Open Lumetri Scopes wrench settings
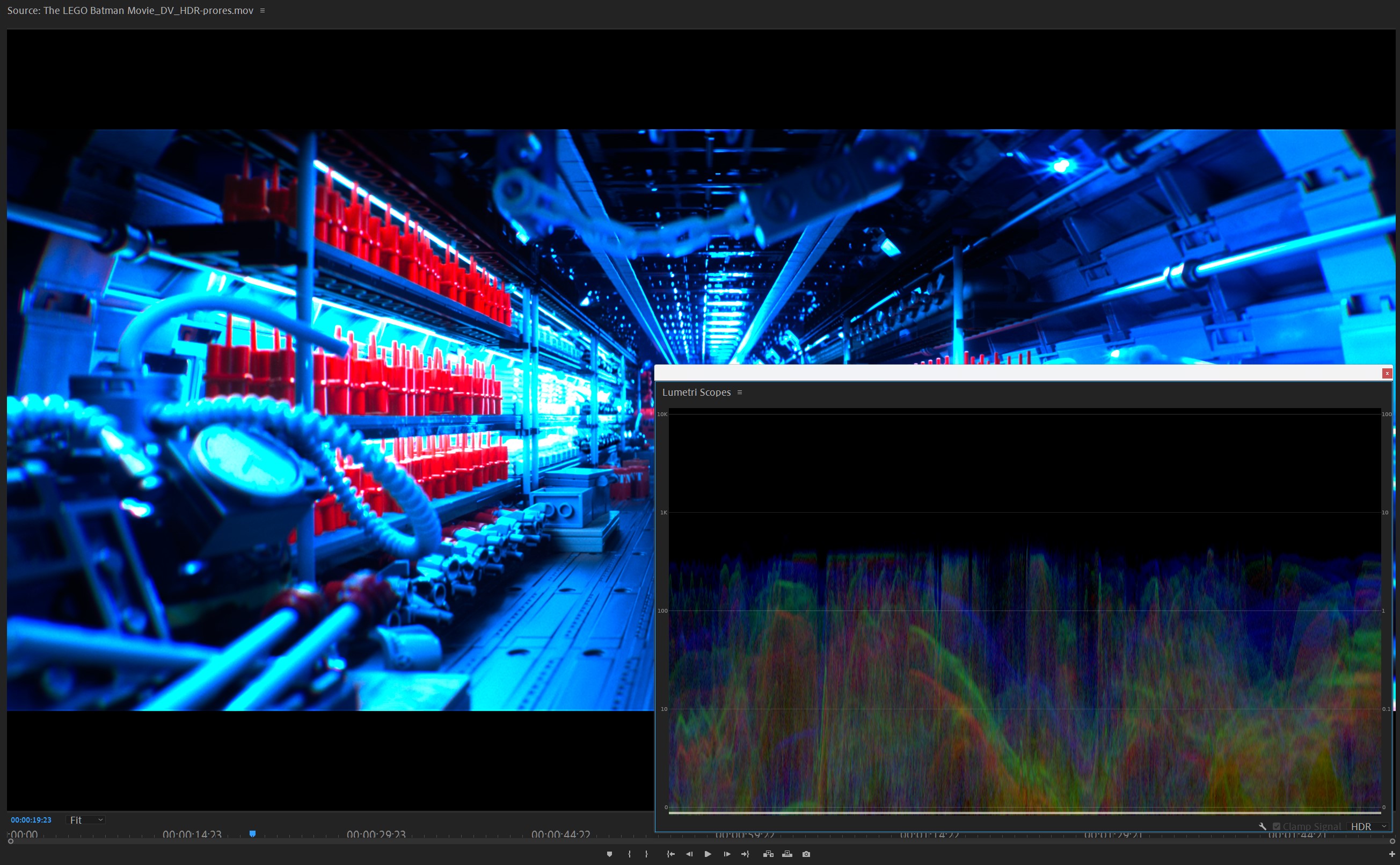The height and width of the screenshot is (865, 1400). point(1263,827)
